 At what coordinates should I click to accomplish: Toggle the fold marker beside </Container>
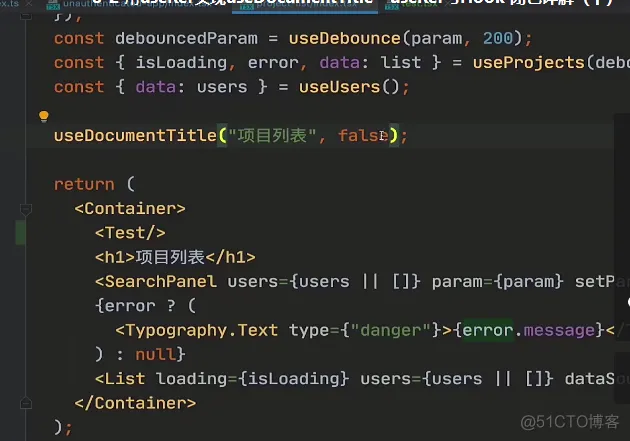click(x=26, y=403)
